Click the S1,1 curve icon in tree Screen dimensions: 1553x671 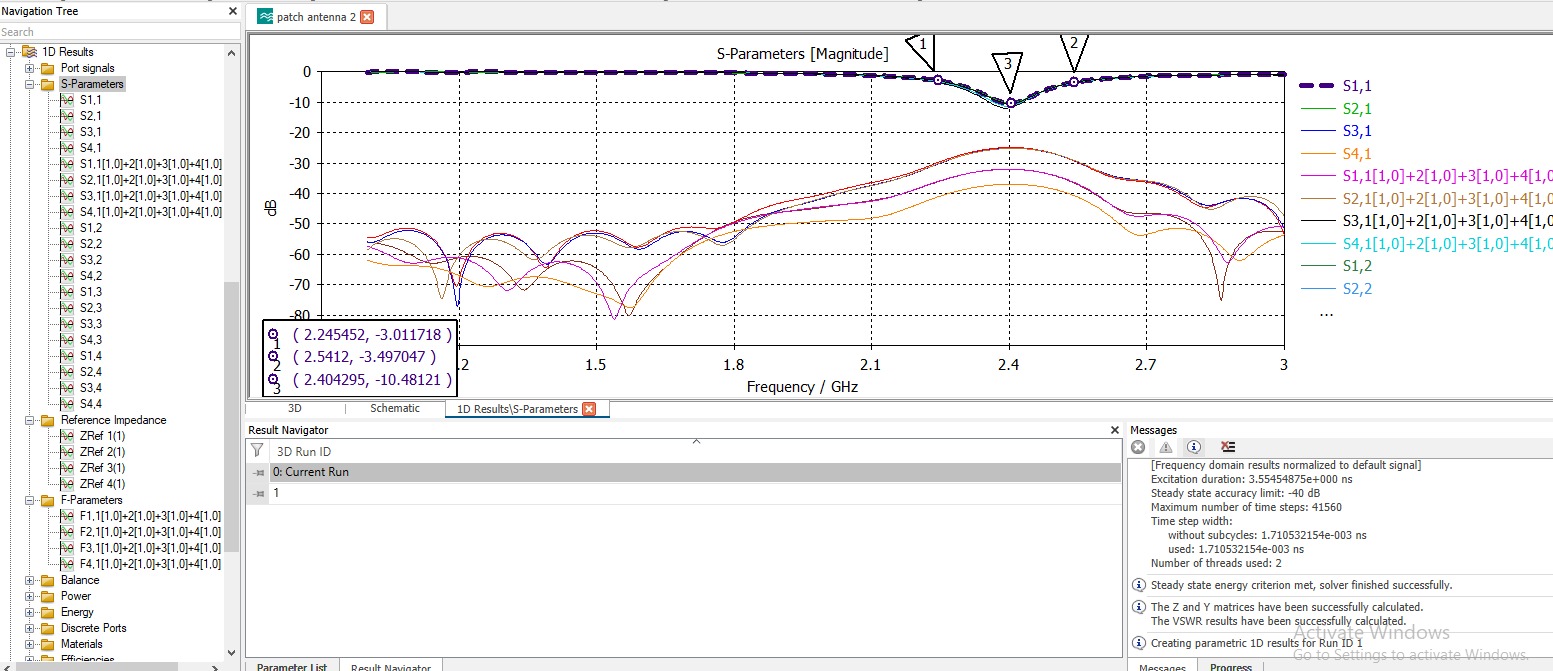tap(67, 100)
